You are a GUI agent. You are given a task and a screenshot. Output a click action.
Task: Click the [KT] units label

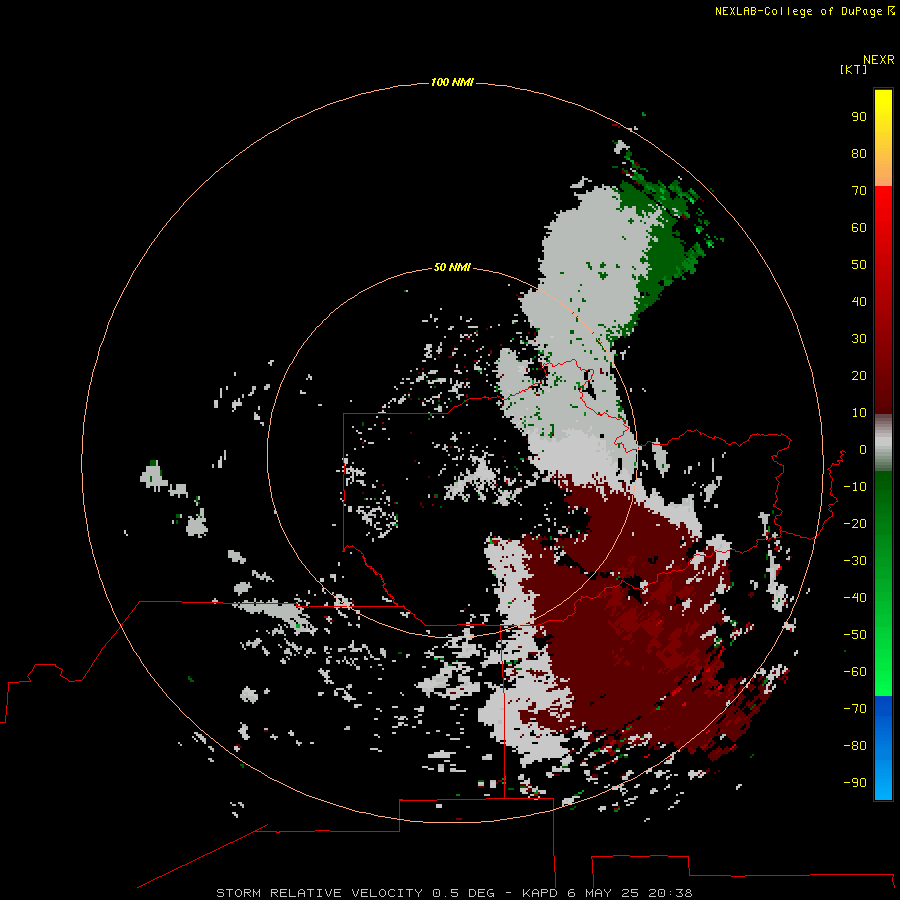(x=854, y=69)
